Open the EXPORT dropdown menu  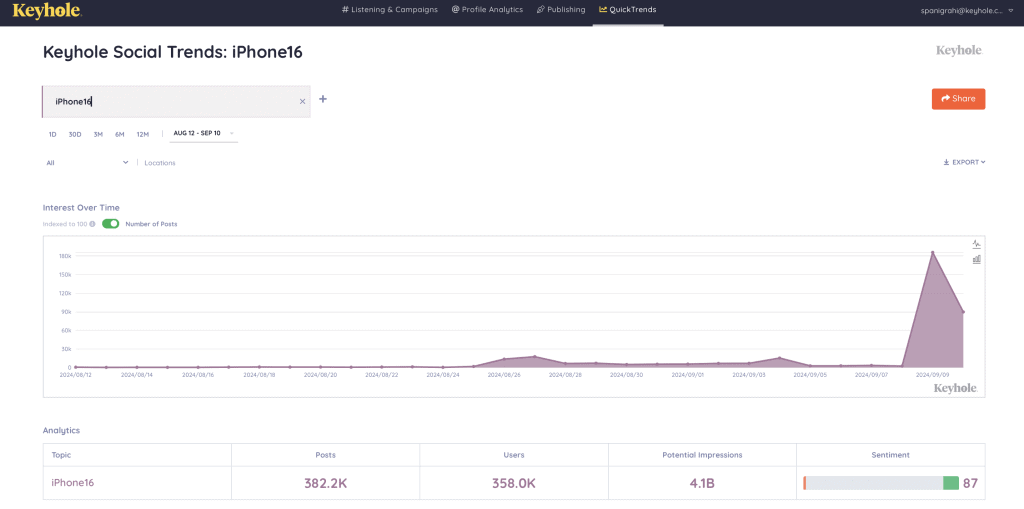pyautogui.click(x=964, y=162)
